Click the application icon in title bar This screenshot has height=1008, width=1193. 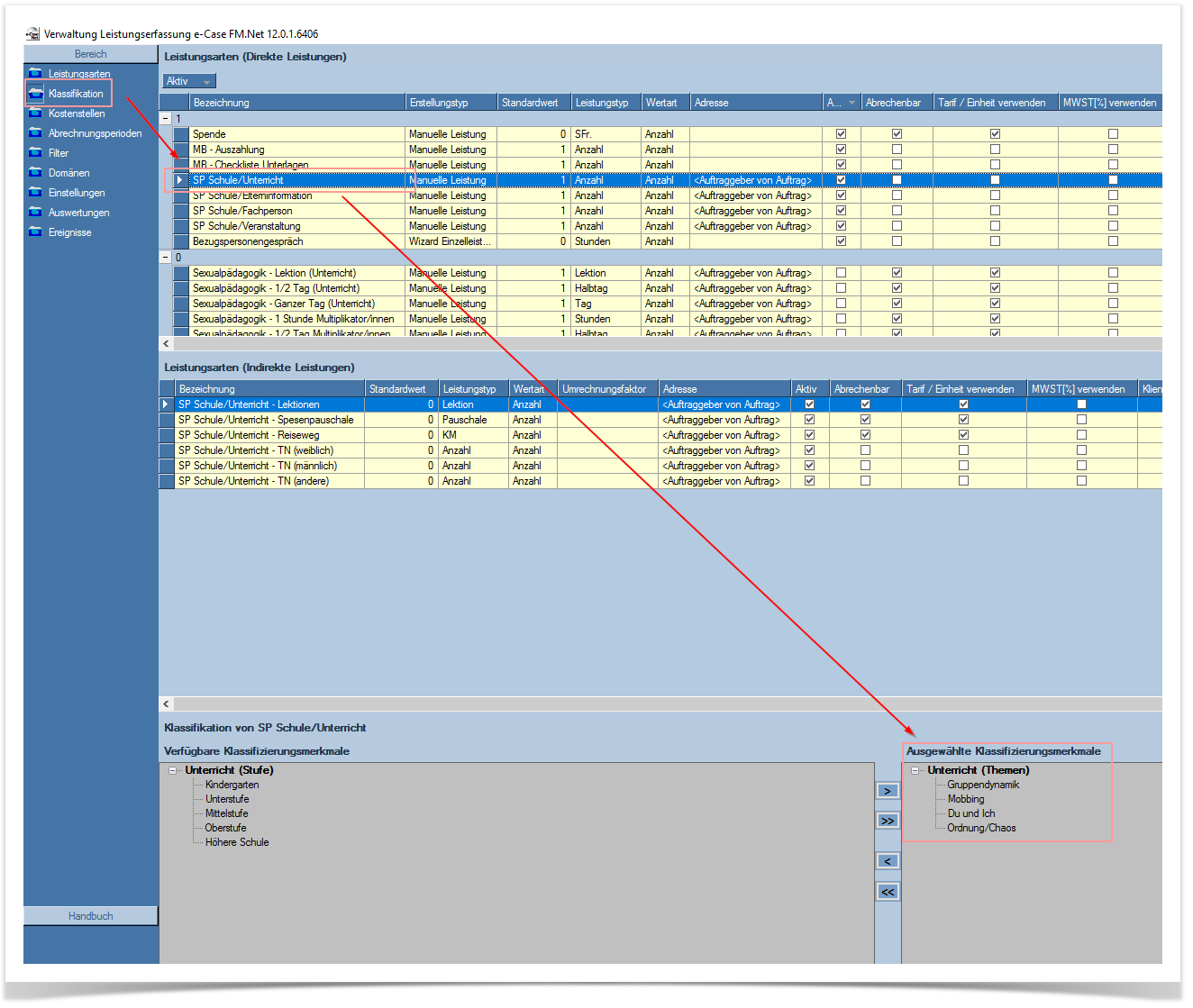(32, 34)
